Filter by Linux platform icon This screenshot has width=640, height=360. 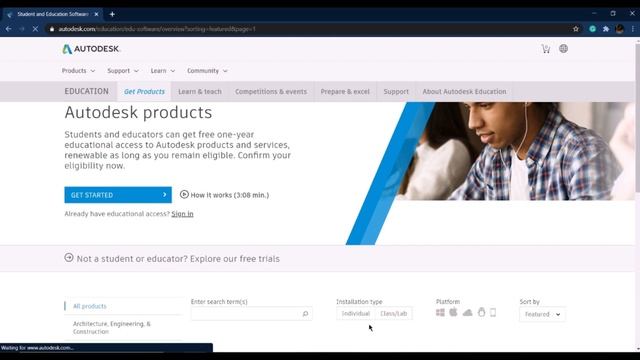click(482, 312)
